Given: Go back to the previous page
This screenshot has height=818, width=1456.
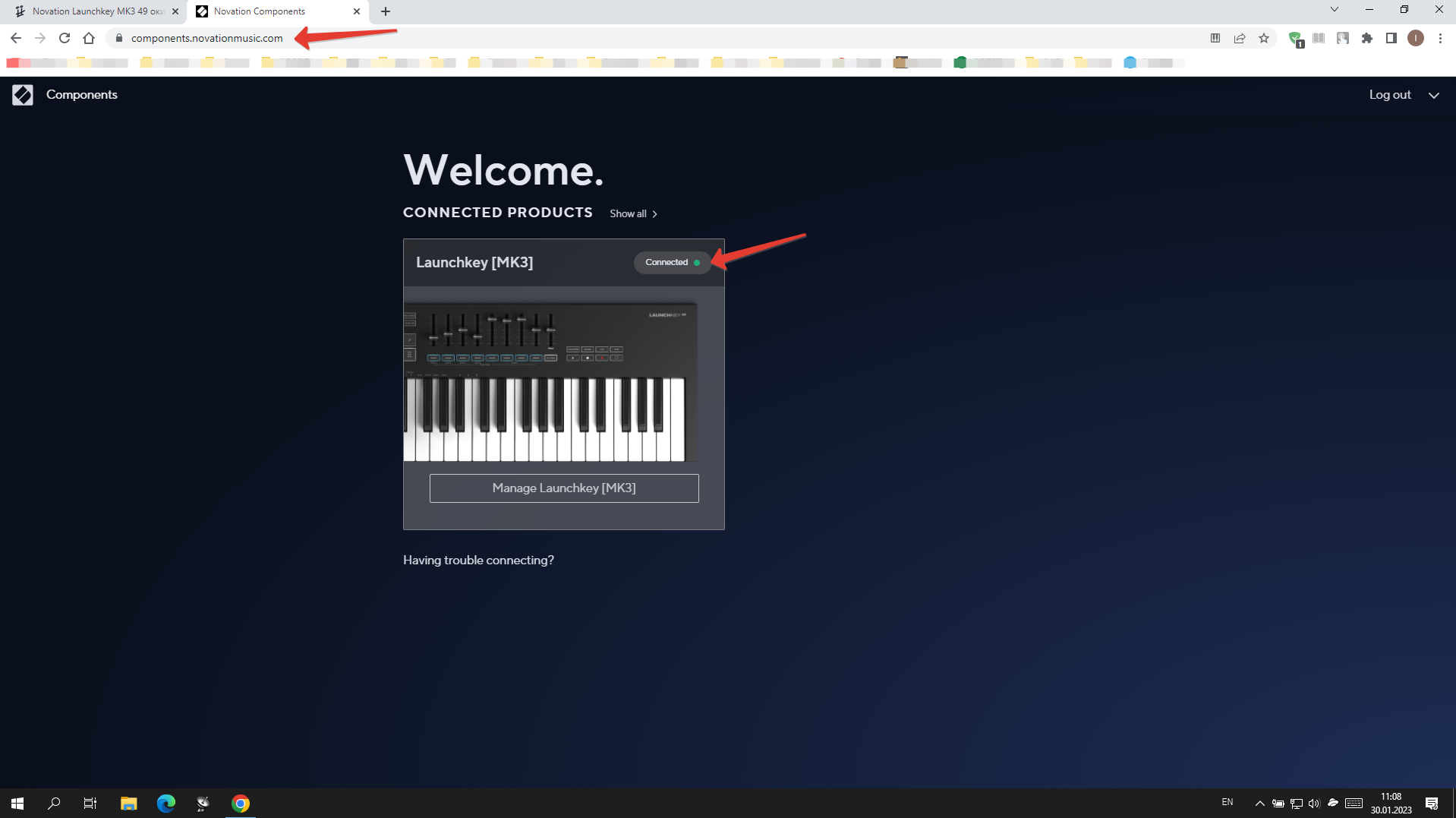Looking at the screenshot, I should pos(16,38).
